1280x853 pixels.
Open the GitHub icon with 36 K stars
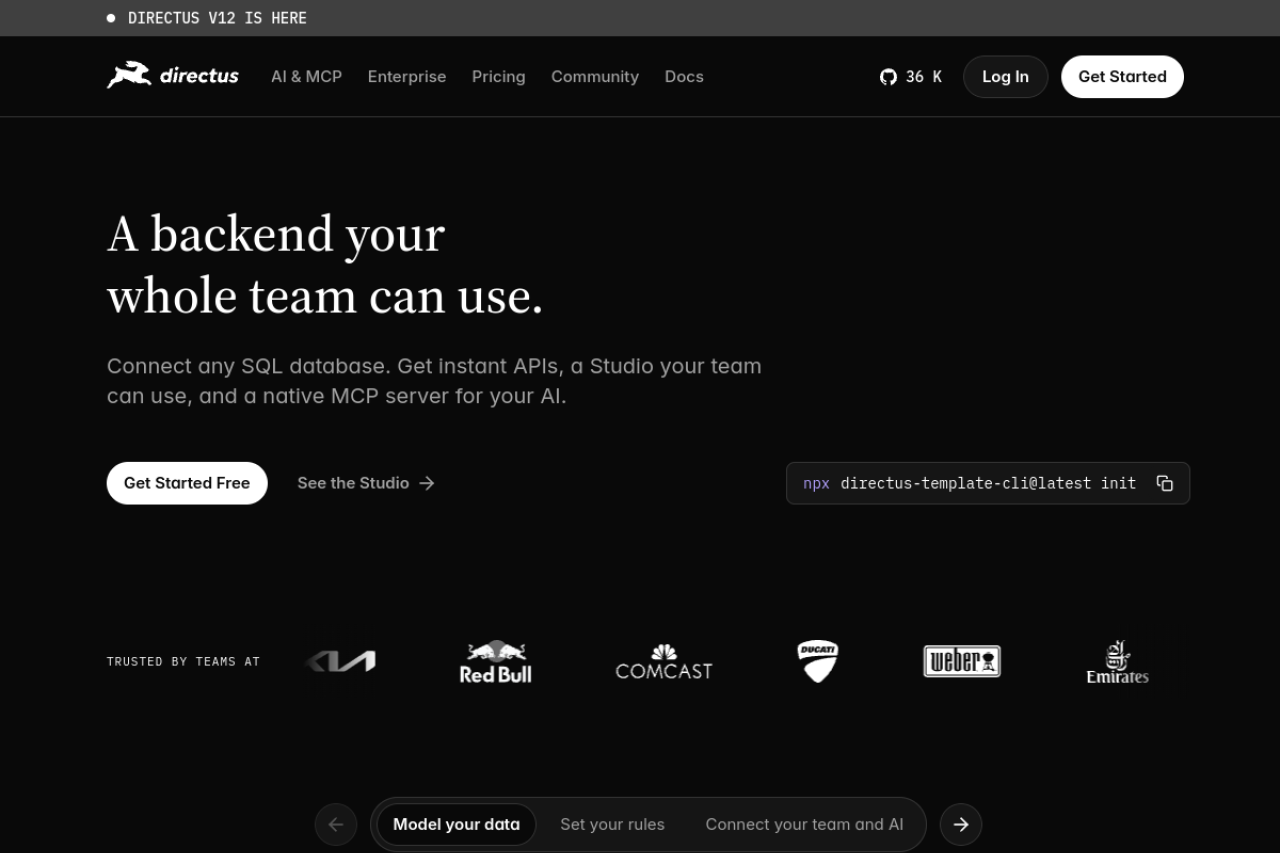(888, 77)
